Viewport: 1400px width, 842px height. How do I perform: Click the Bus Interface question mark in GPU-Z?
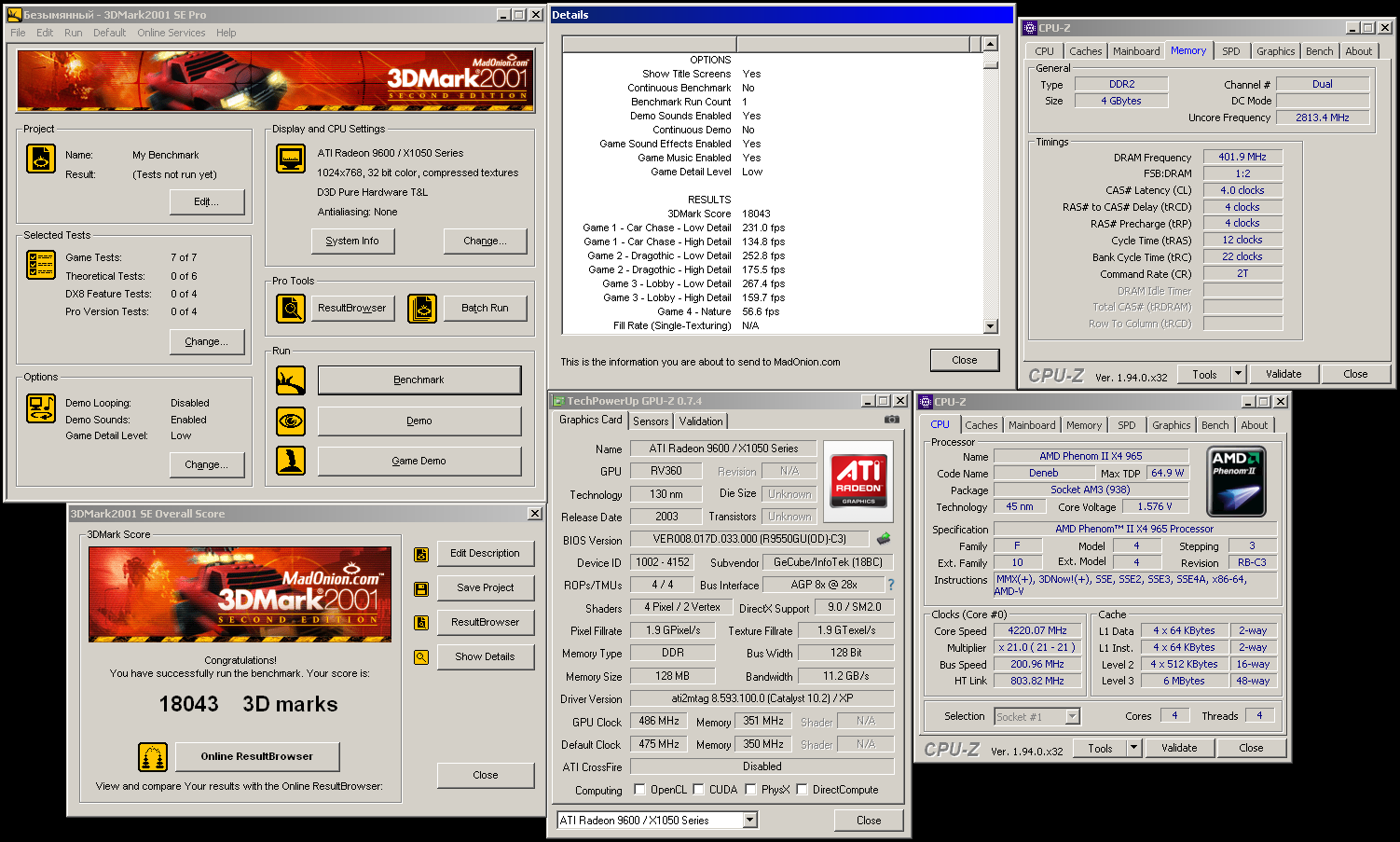point(891,585)
